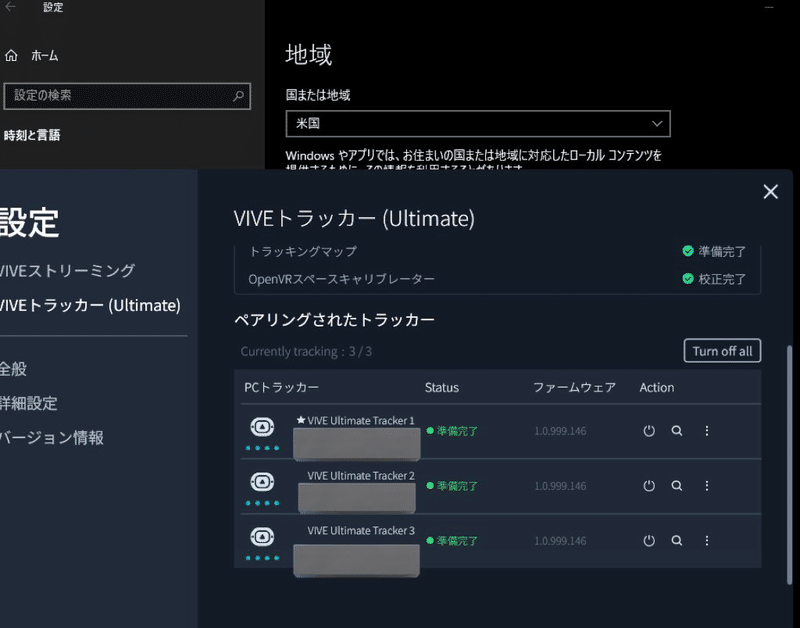
Task: Click the トラッキングマップ 準備完了 status
Action: pos(714,252)
